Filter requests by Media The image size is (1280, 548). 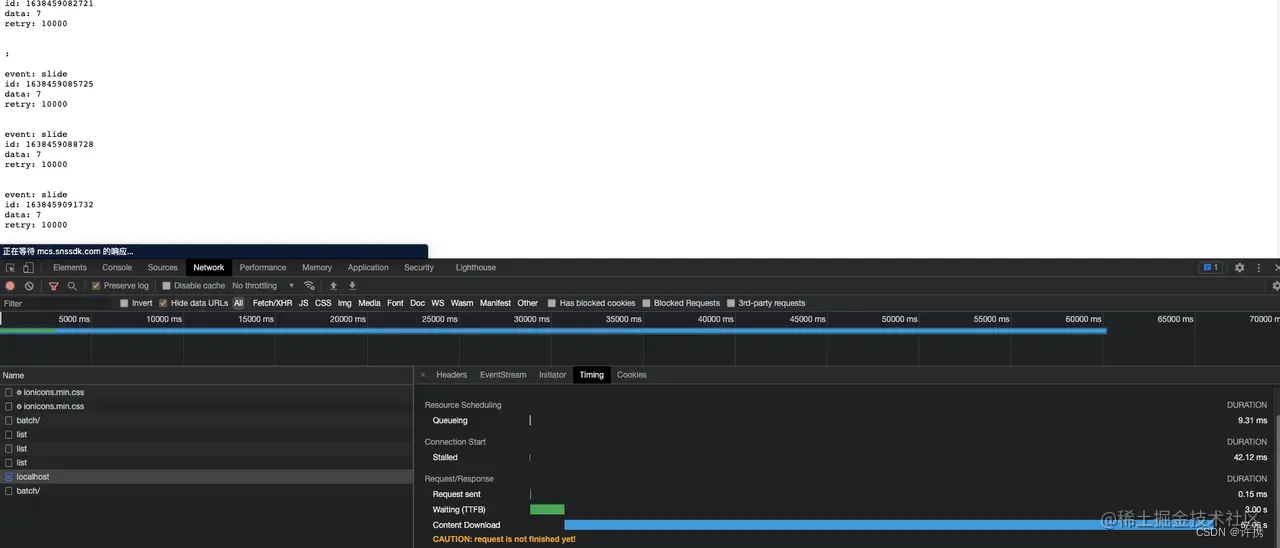[370, 303]
